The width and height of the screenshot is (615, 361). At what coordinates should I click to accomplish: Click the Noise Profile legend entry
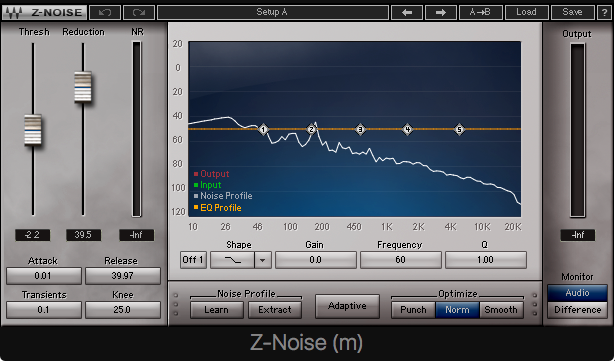(x=223, y=196)
